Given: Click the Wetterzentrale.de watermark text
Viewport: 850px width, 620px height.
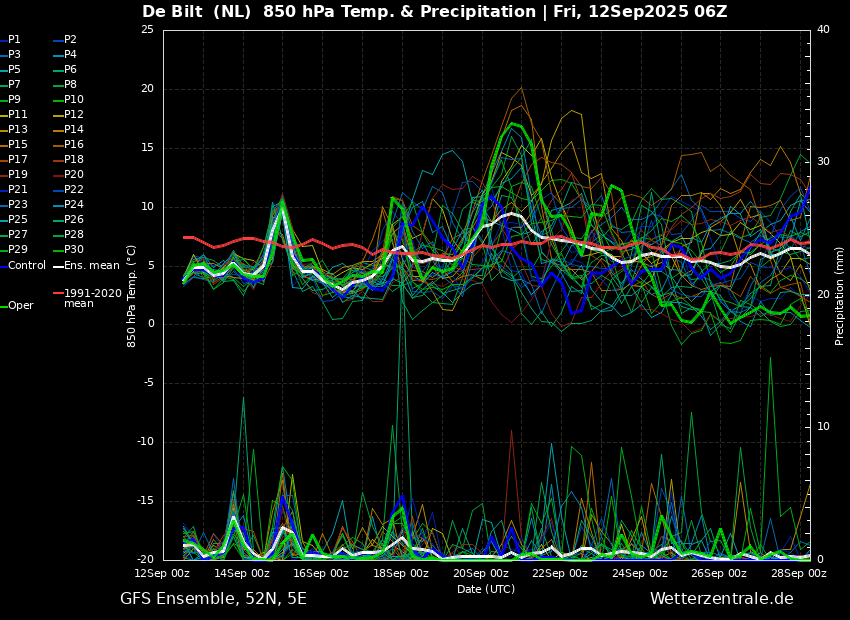Looking at the screenshot, I should 722,599.
